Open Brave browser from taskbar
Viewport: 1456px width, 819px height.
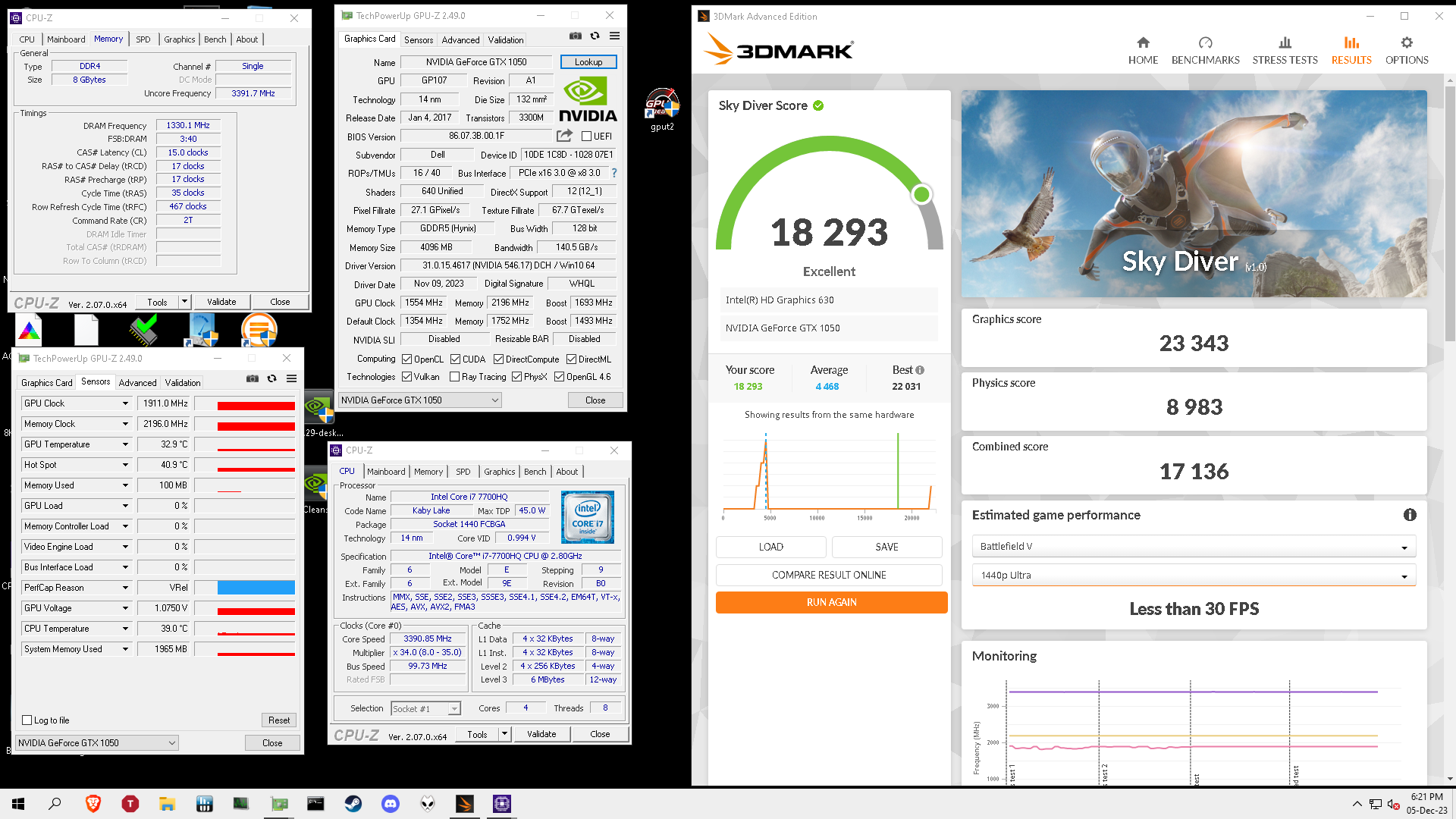click(x=93, y=804)
